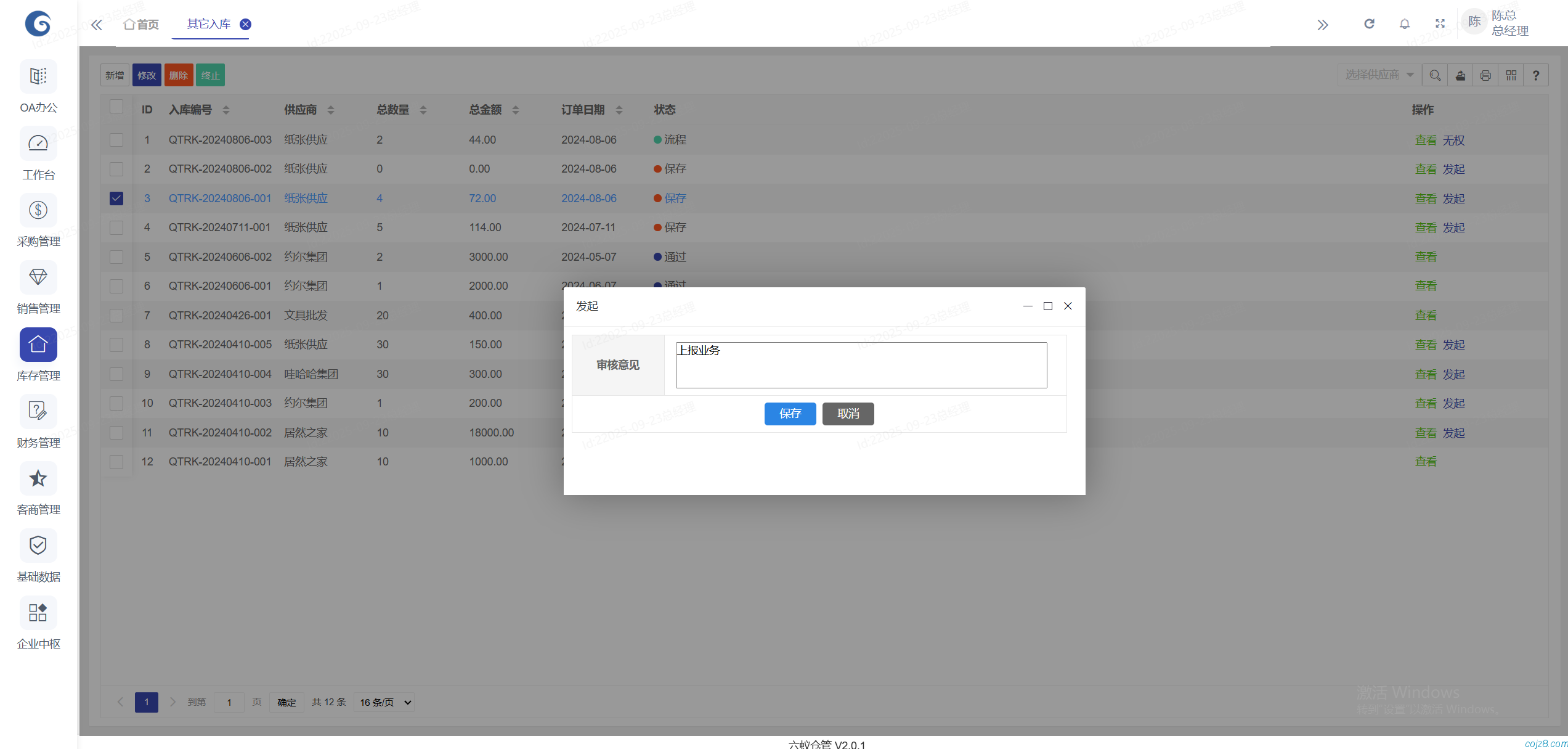Viewport: 1568px width, 749px height.
Task: Open the OA办公 sidebar icon
Action: [38, 77]
